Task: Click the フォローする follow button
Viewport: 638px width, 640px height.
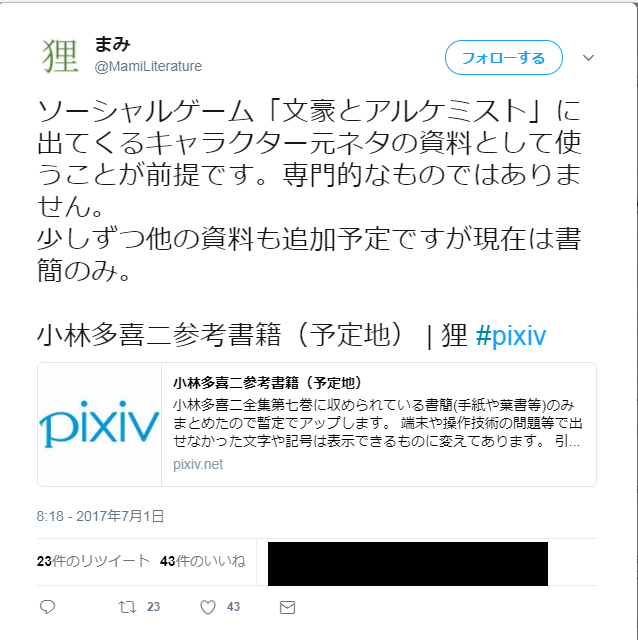Action: 504,58
